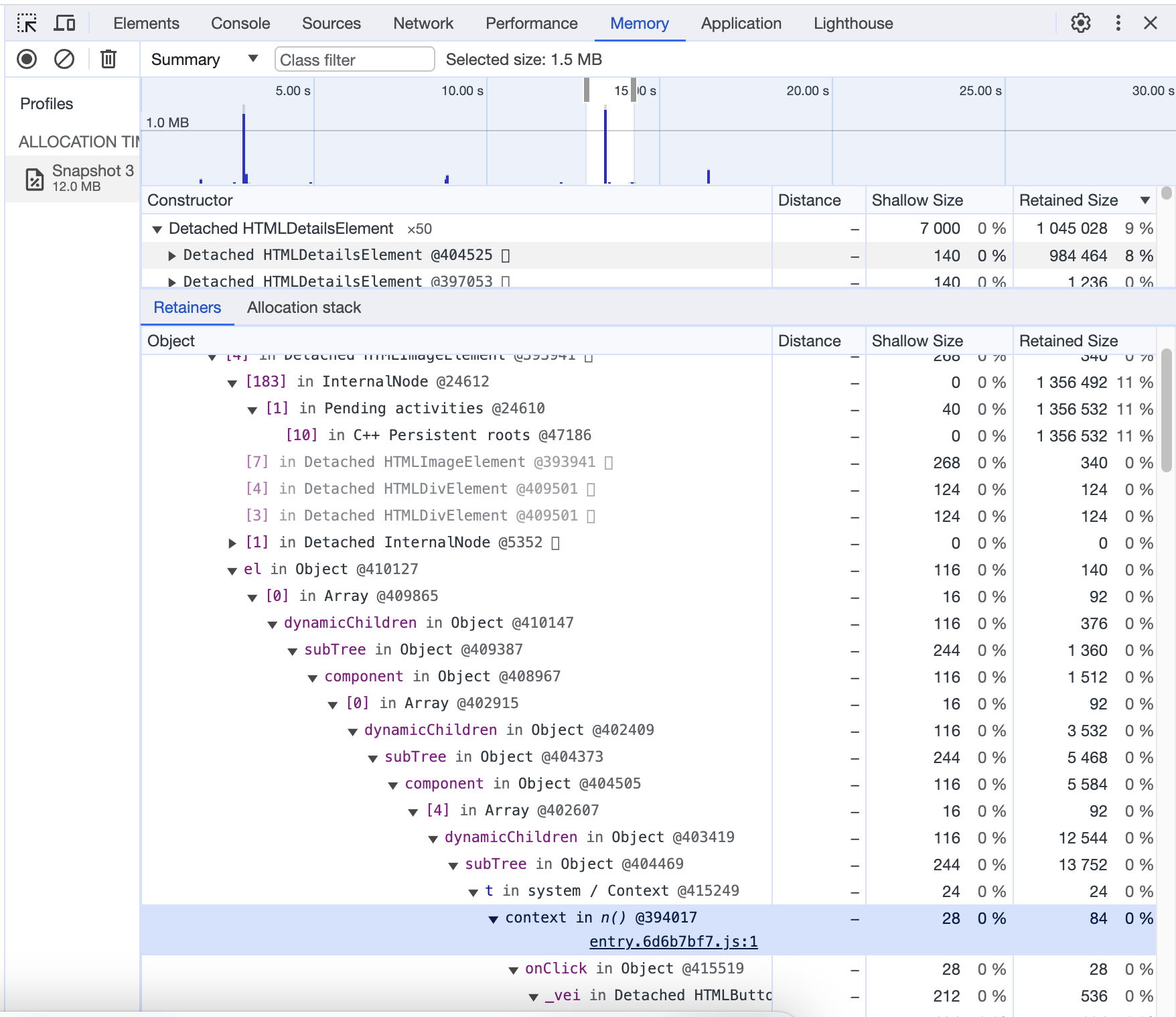This screenshot has width=1176, height=1017.
Task: Clear all profiles with the block icon
Action: pos(64,59)
